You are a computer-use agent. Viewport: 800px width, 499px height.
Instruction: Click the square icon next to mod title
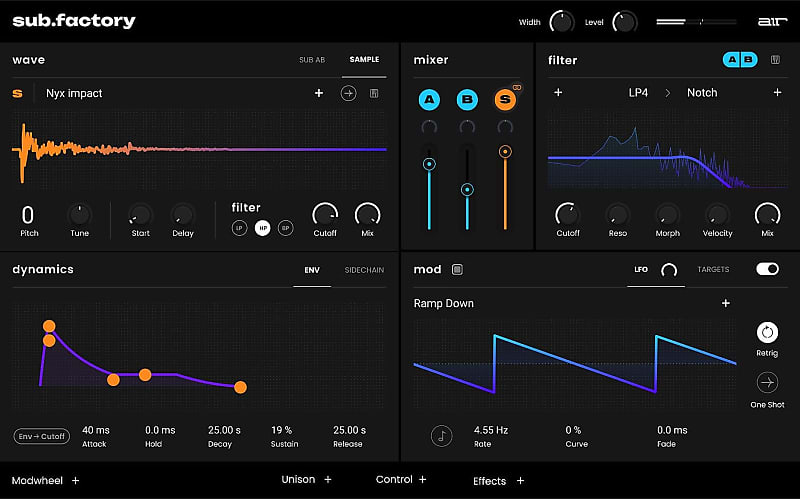click(x=457, y=269)
